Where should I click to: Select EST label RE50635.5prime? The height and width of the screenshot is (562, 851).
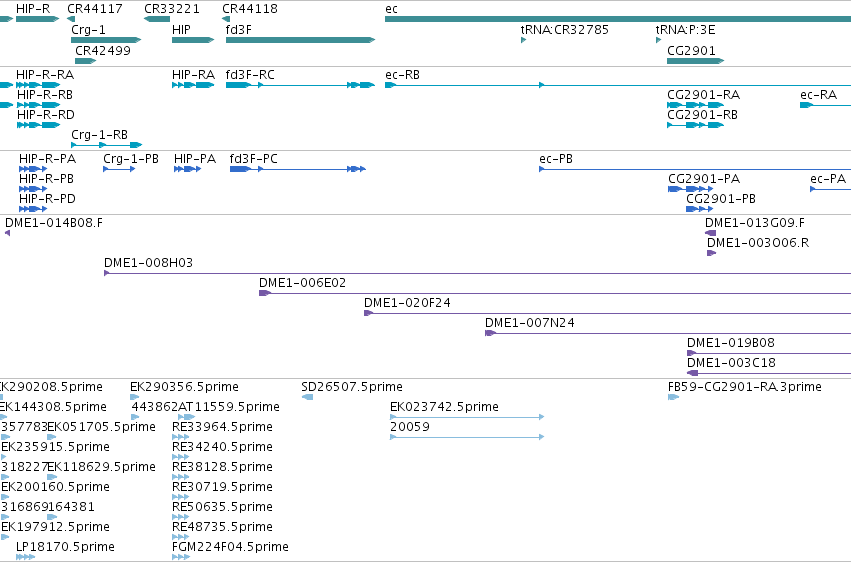pos(222,507)
